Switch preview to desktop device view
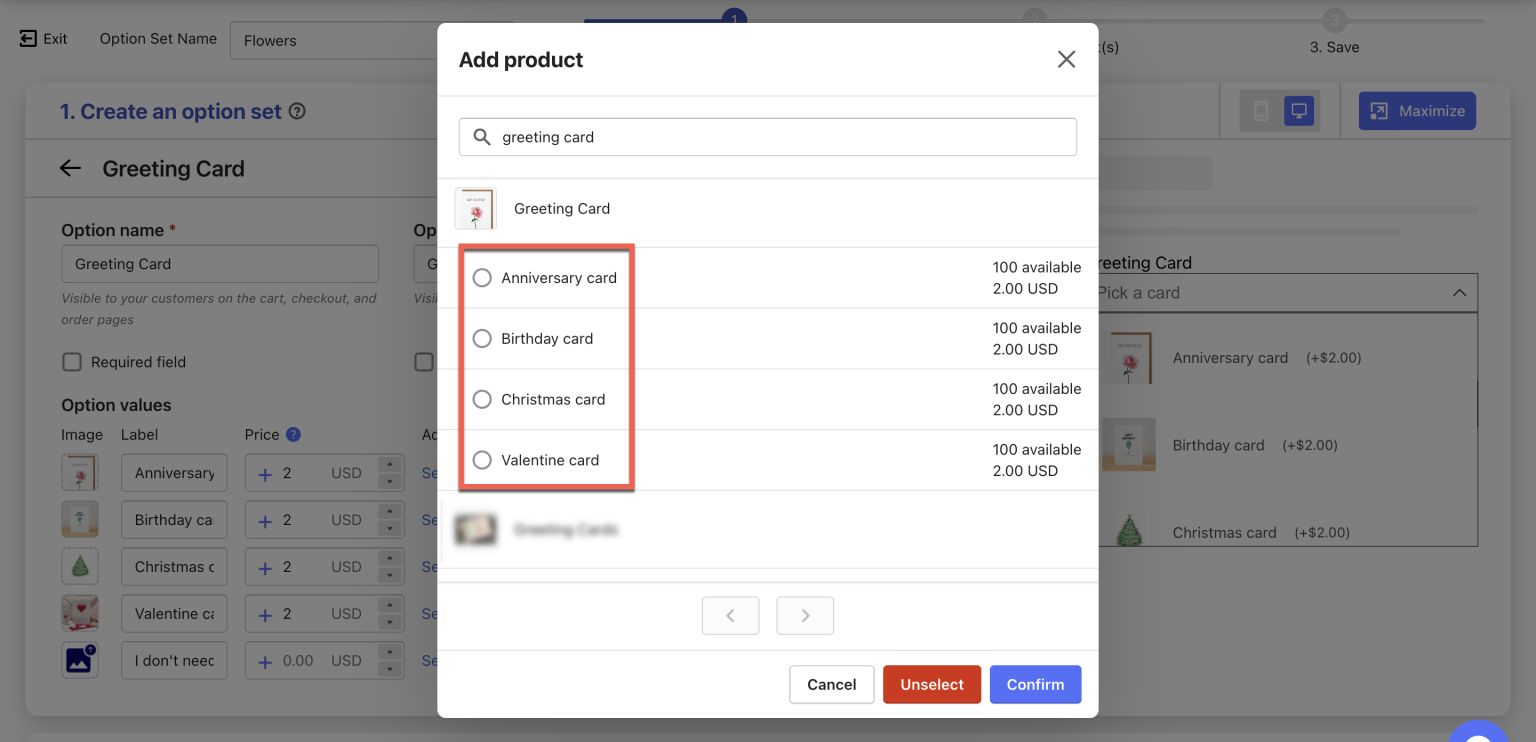Screen dimensions: 1536x742 1299,111
